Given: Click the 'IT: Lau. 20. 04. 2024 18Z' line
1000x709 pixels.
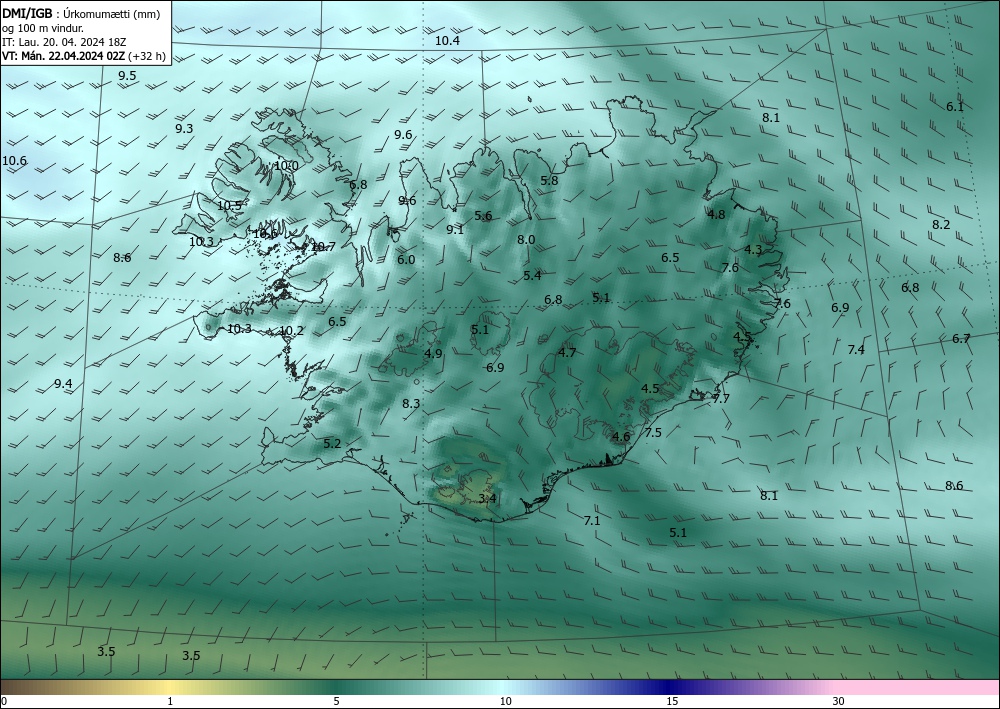Looking at the screenshot, I should [64, 42].
